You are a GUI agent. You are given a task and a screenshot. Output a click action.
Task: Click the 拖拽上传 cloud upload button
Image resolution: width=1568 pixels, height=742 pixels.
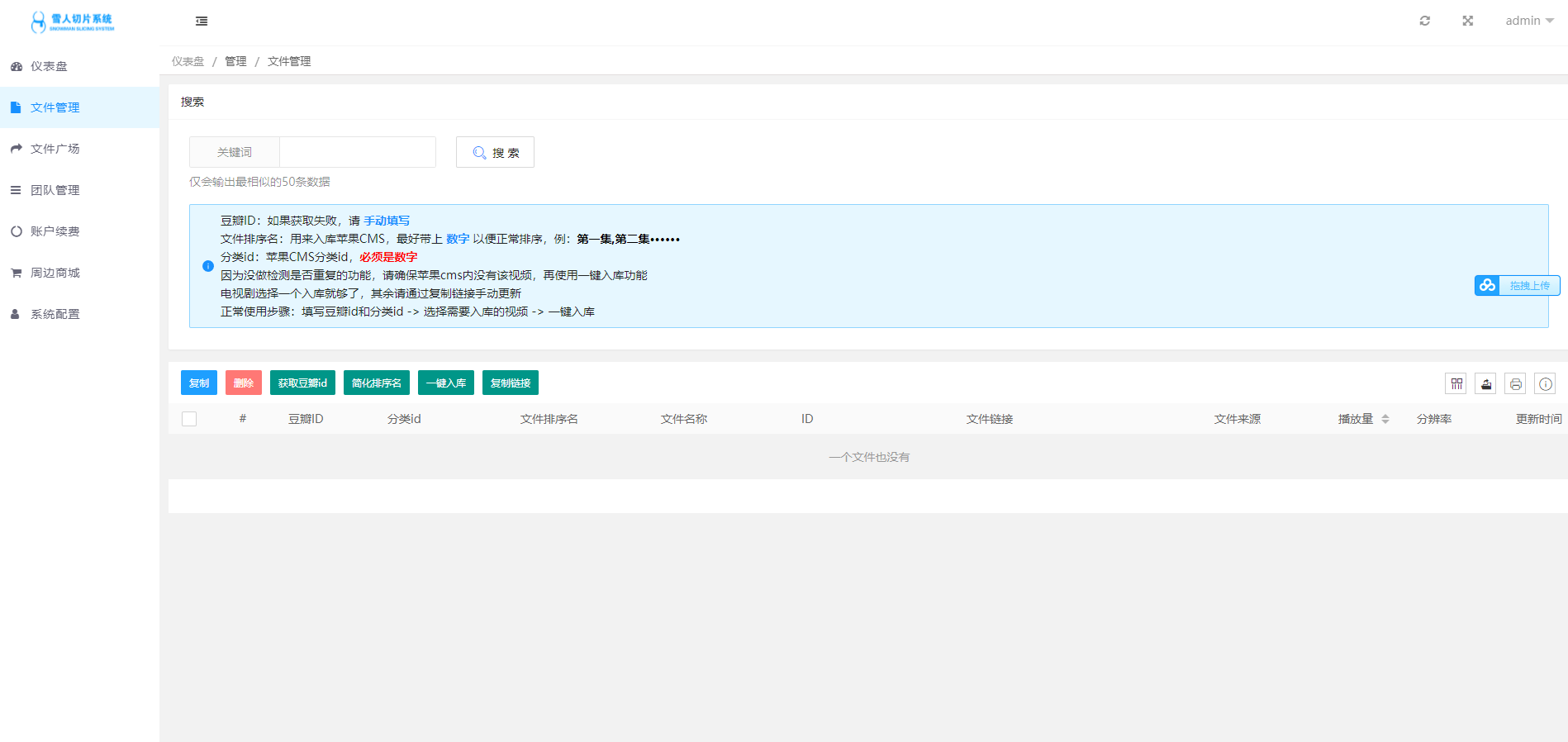click(x=1517, y=285)
